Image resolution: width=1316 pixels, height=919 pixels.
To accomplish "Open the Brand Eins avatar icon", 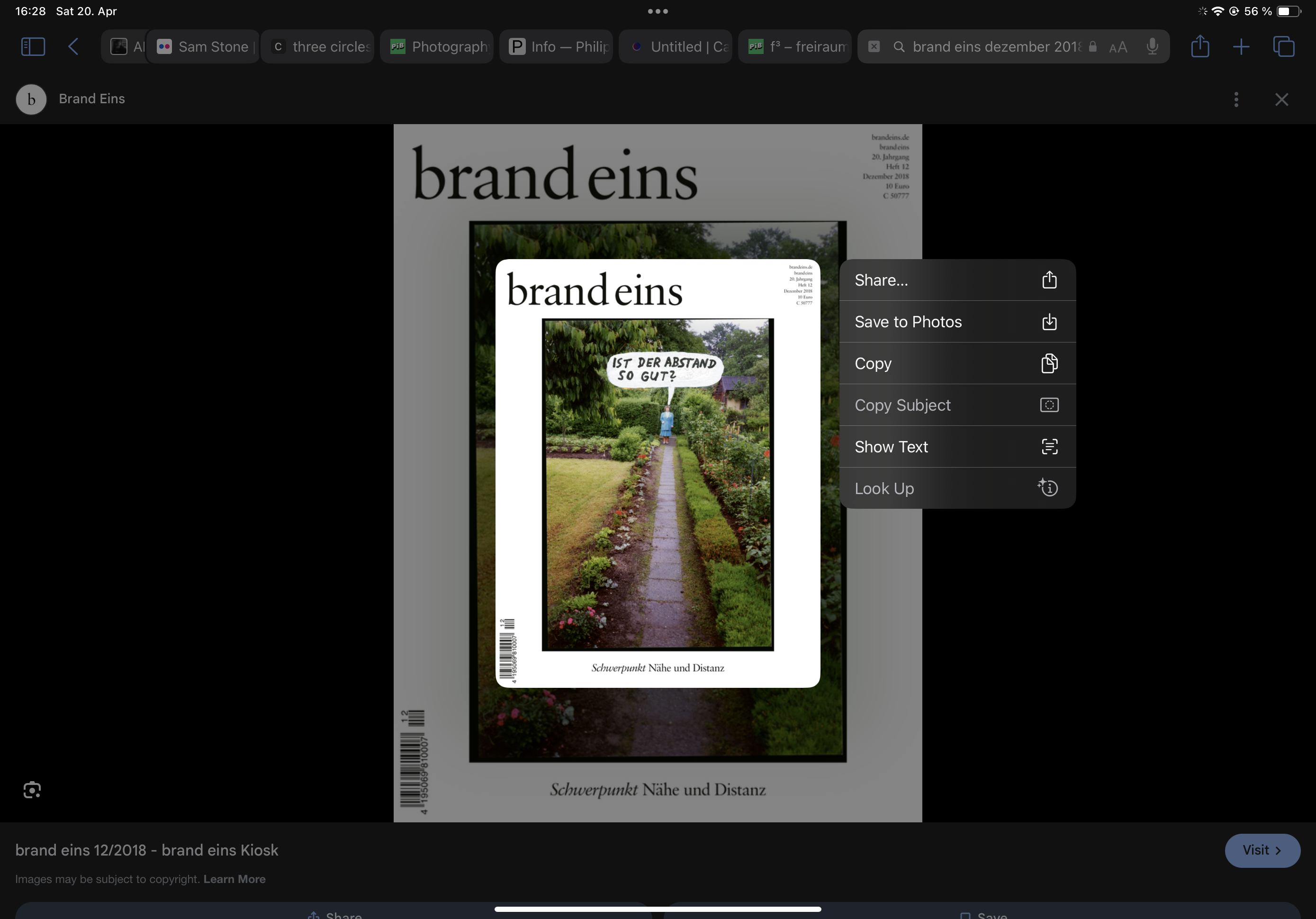I will tap(31, 99).
